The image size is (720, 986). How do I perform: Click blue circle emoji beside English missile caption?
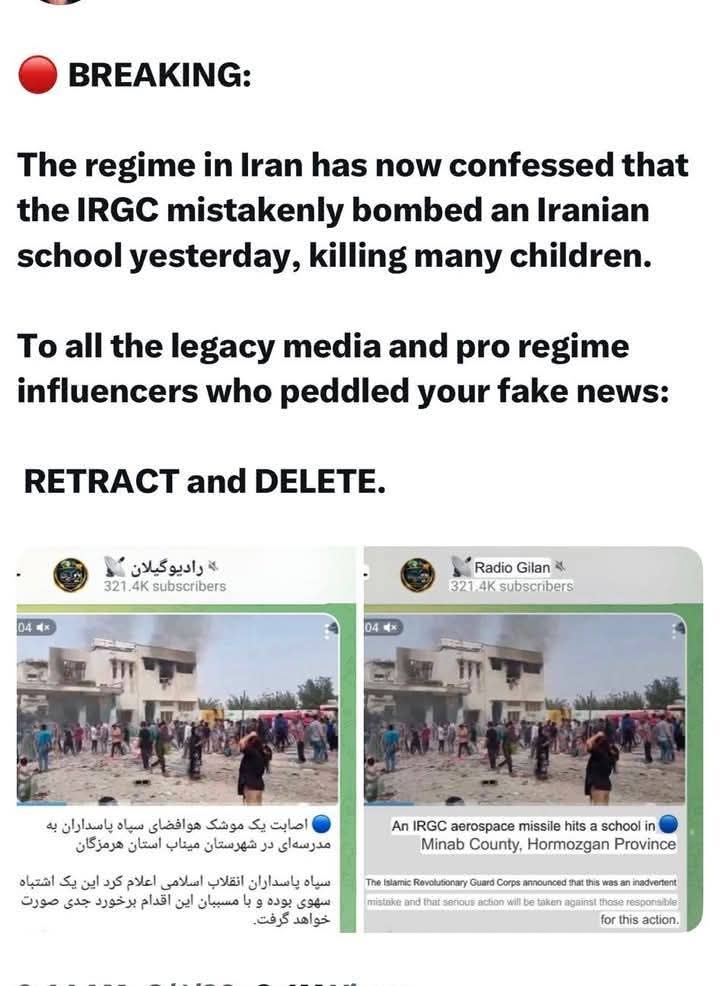[x=668, y=824]
